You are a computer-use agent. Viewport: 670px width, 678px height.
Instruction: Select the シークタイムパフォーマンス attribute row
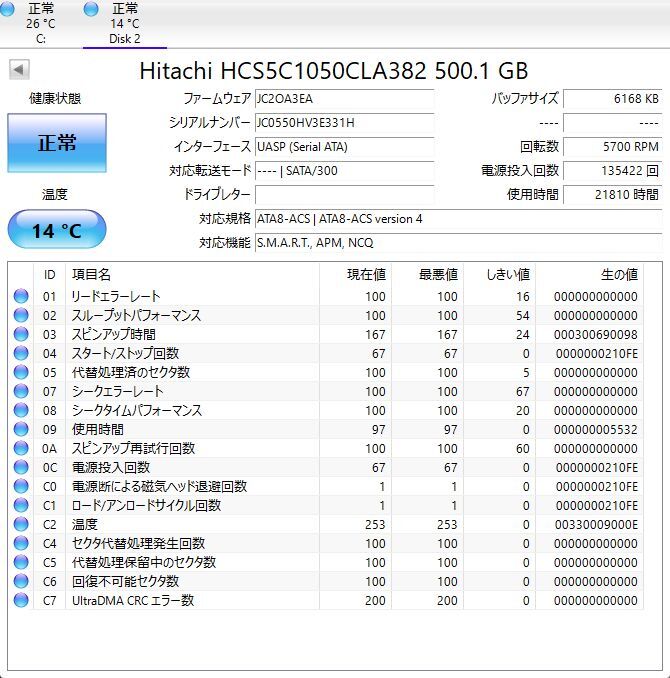(325, 410)
